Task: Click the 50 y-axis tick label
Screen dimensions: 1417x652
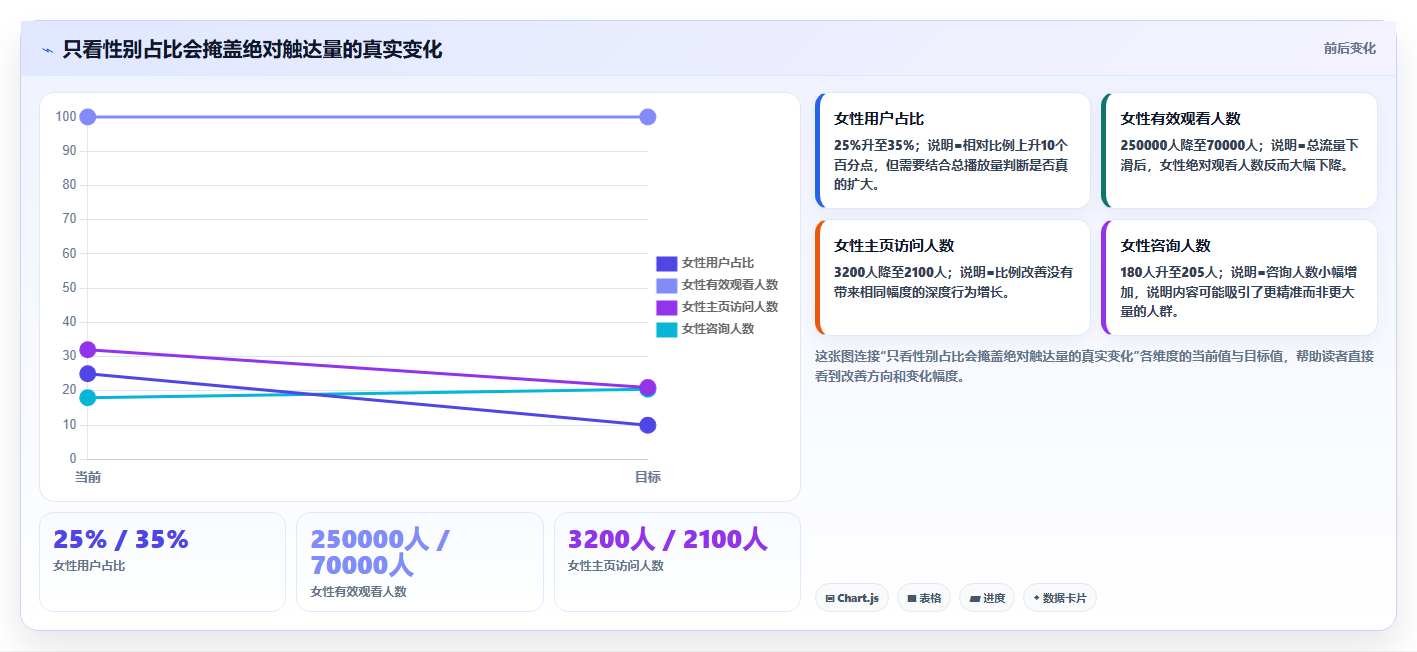Action: click(x=69, y=288)
